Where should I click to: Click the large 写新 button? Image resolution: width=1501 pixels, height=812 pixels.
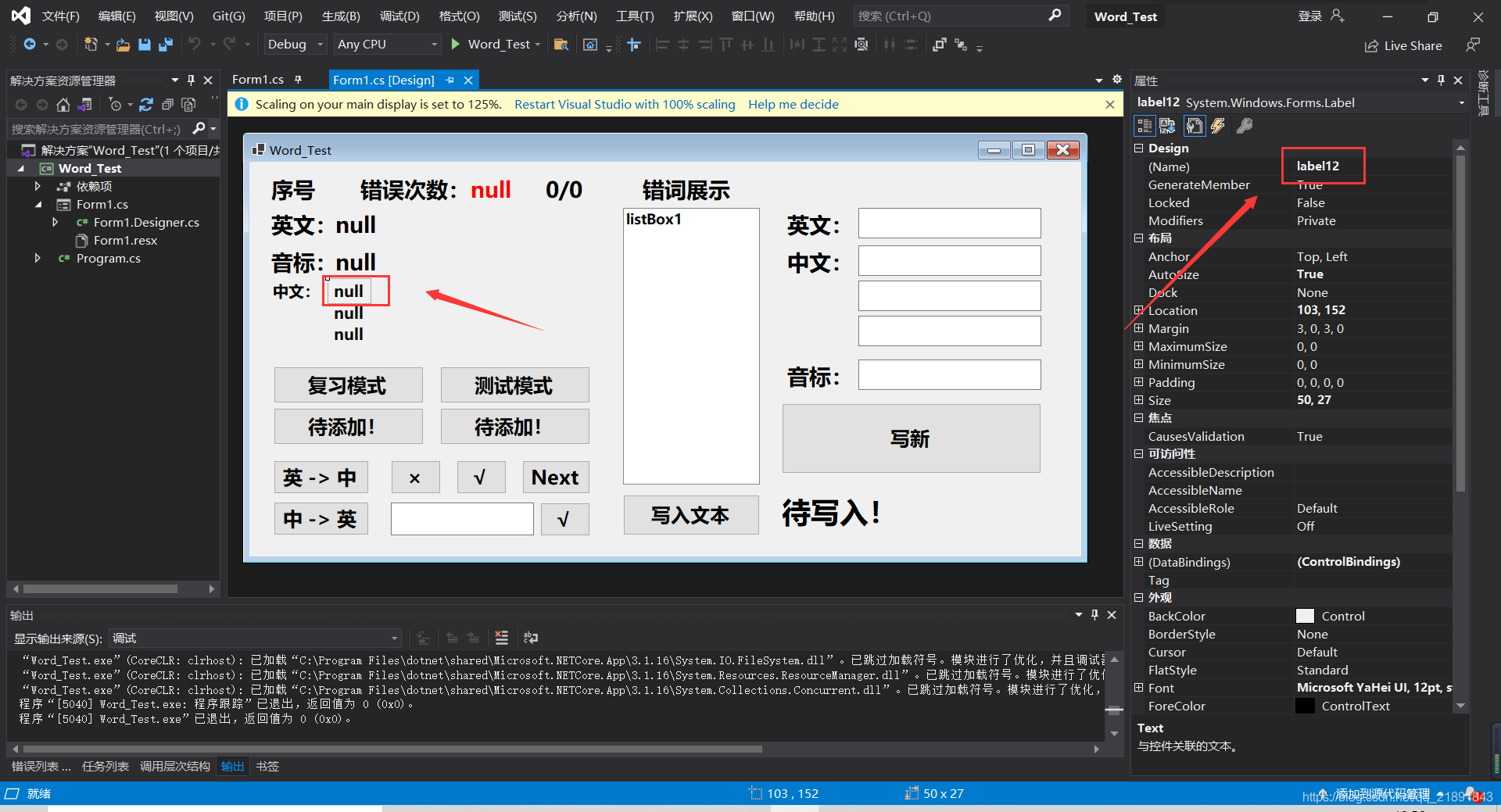[x=911, y=438]
